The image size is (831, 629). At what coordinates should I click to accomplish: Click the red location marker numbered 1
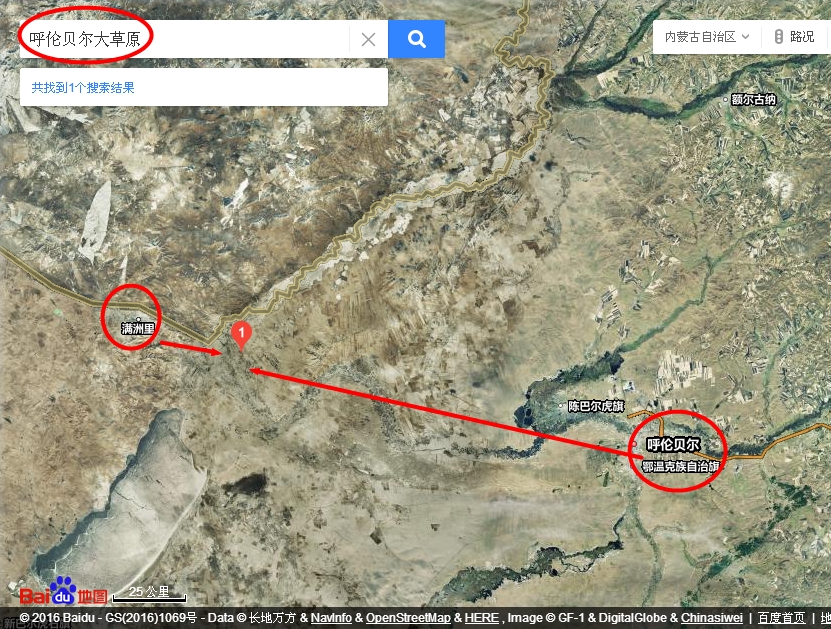point(241,335)
